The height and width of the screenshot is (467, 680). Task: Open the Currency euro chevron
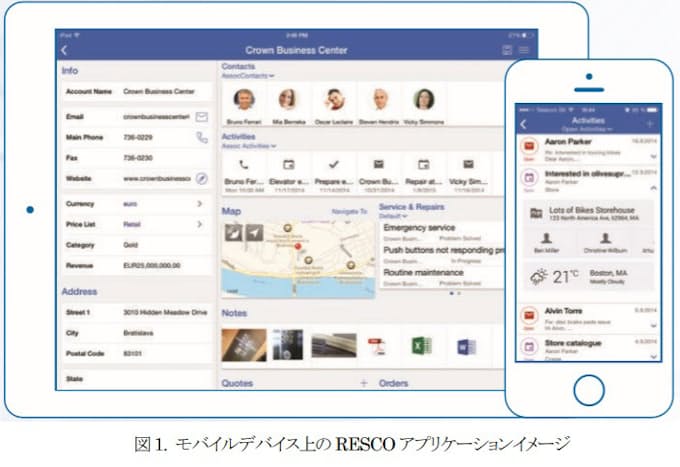200,204
